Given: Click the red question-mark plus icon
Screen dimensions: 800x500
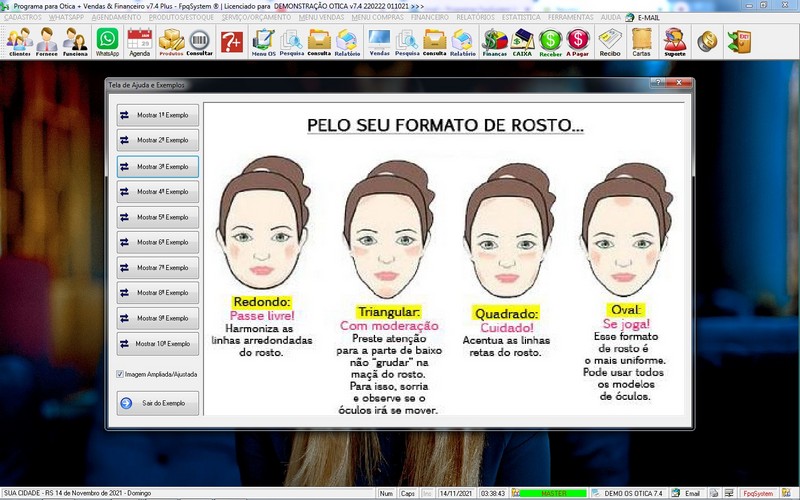Looking at the screenshot, I should coord(232,42).
